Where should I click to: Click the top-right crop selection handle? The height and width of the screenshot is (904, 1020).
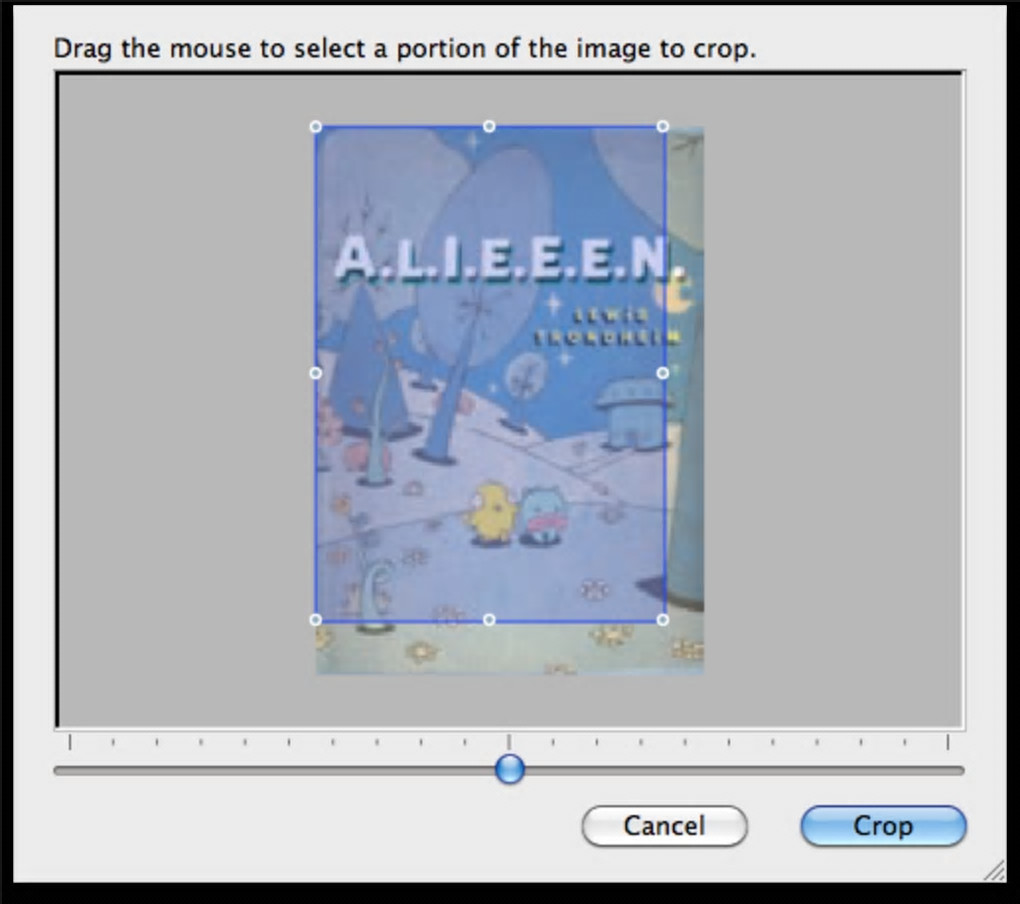(x=663, y=126)
